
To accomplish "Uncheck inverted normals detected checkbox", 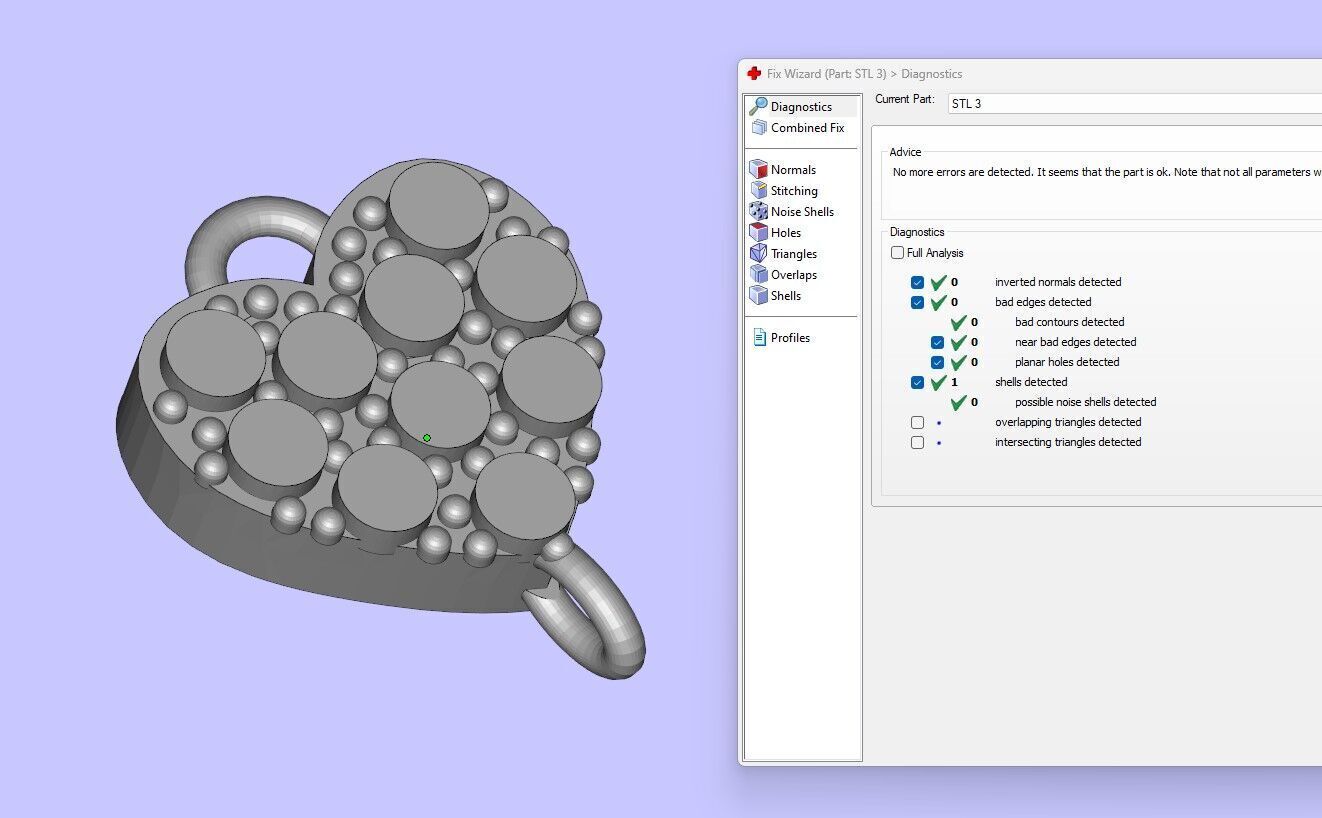I will click(x=917, y=282).
